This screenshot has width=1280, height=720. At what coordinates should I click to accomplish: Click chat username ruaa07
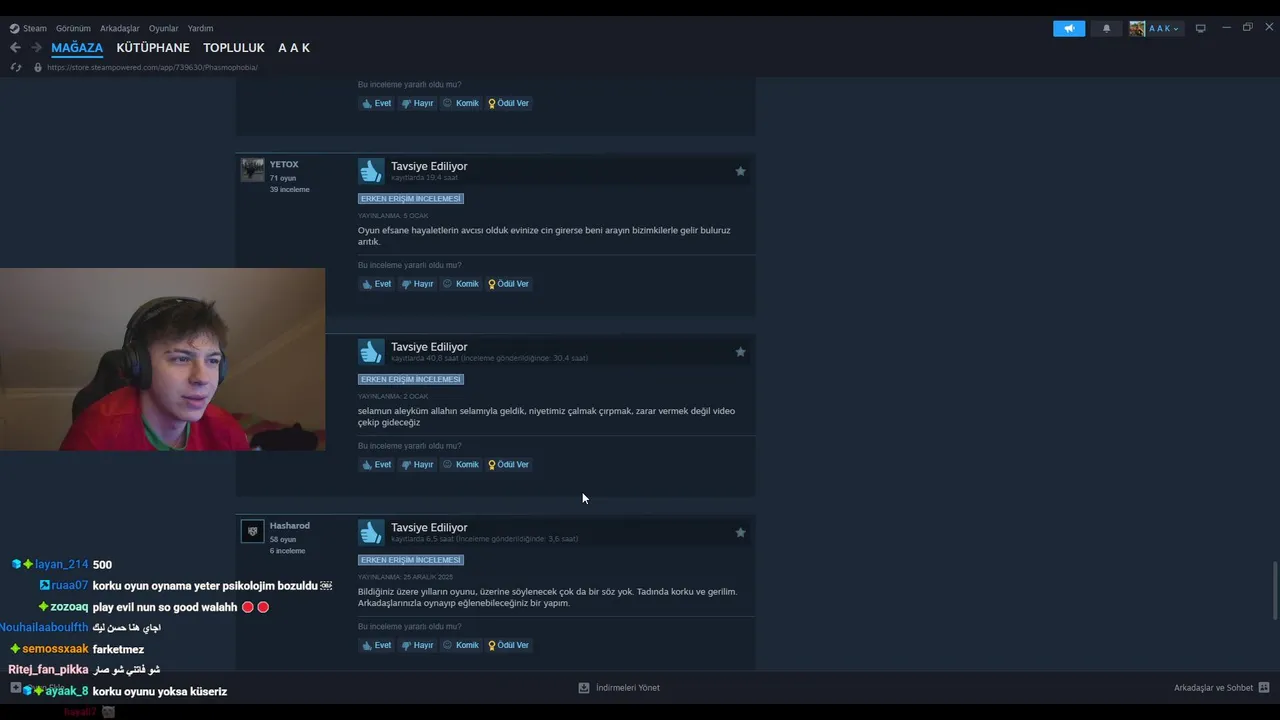click(69, 586)
